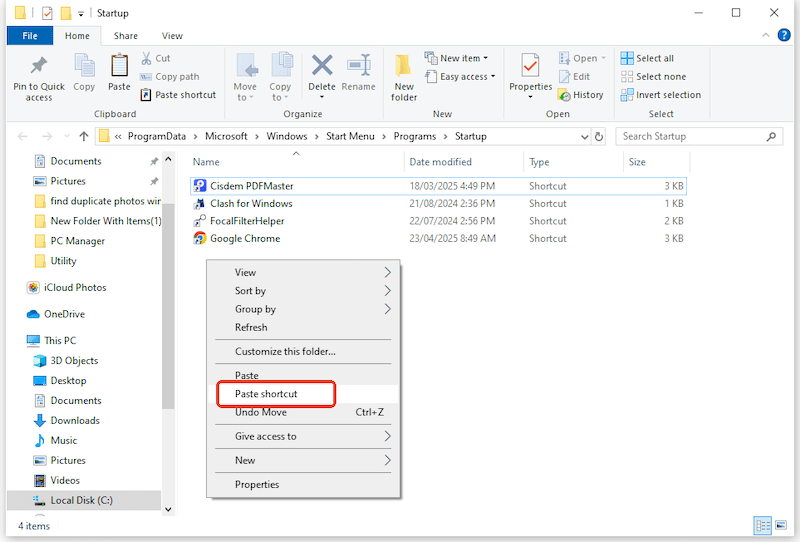Open the New item dropdown
The width and height of the screenshot is (800, 542).
459,59
